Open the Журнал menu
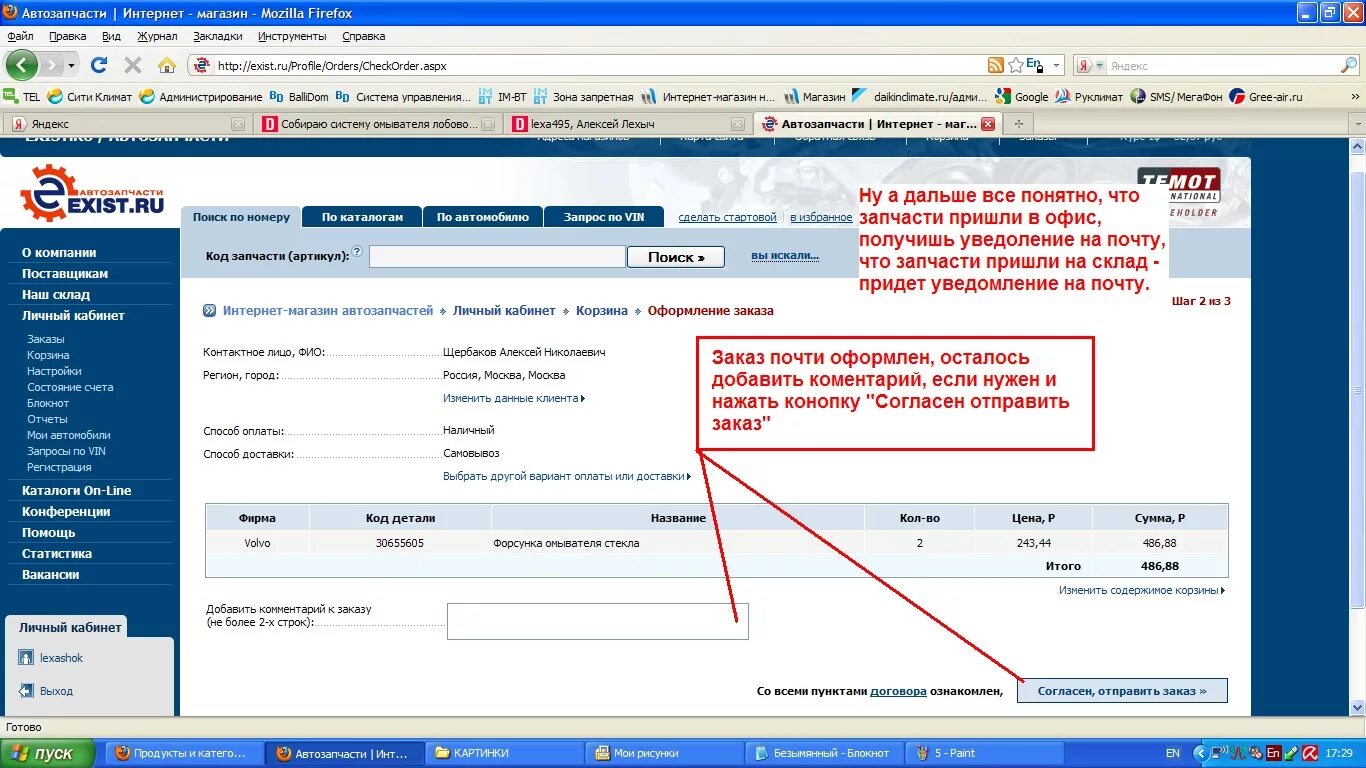 pyautogui.click(x=157, y=36)
